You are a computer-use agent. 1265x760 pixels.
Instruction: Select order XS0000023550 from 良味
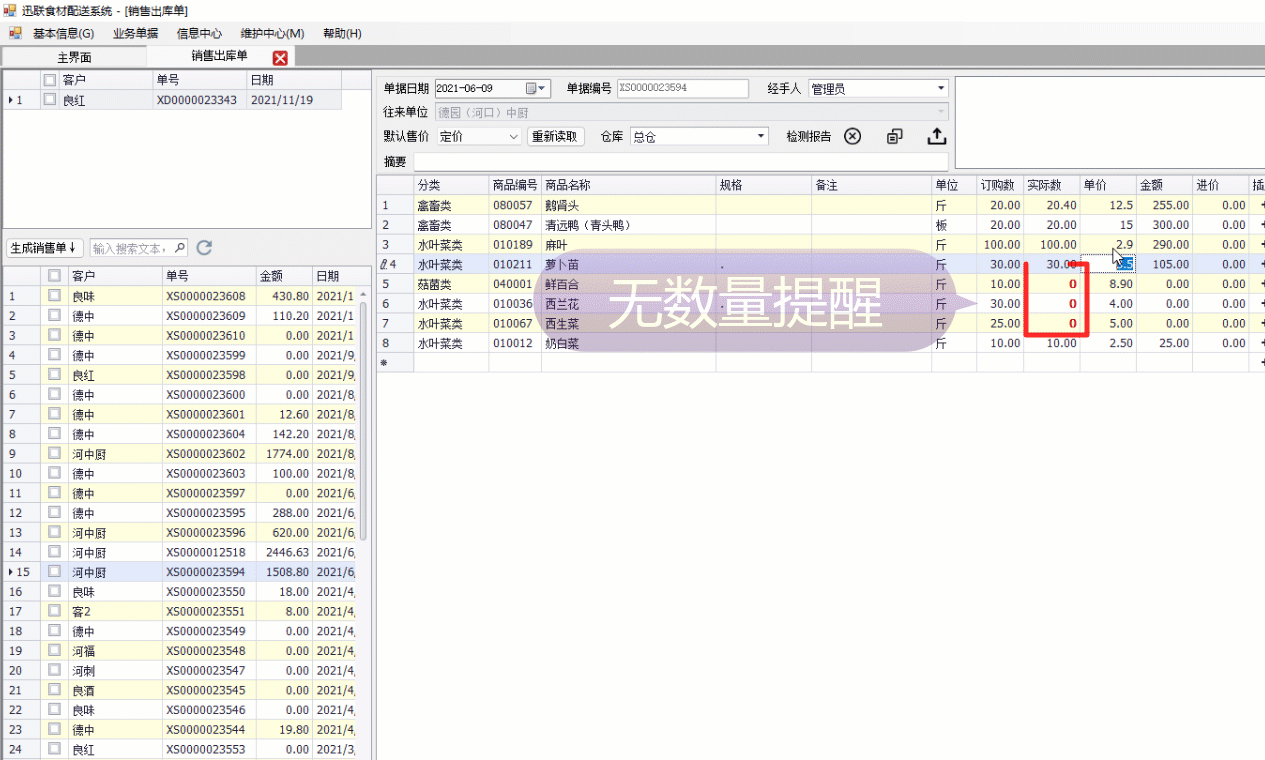180,591
